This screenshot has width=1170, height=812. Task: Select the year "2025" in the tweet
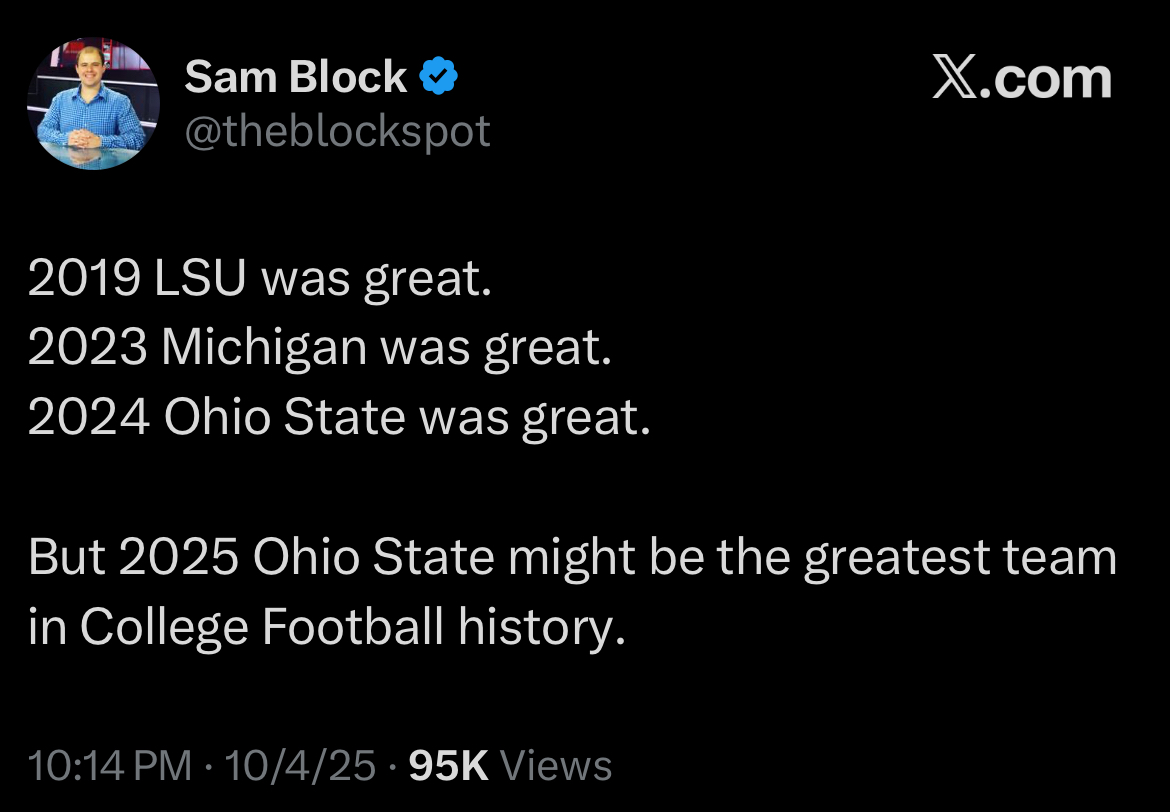[x=179, y=557]
